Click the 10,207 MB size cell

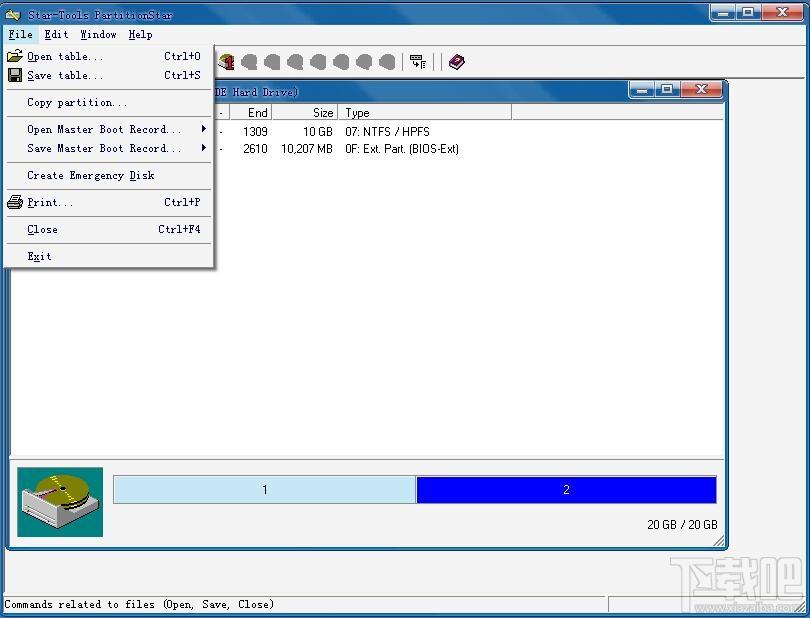pos(307,149)
